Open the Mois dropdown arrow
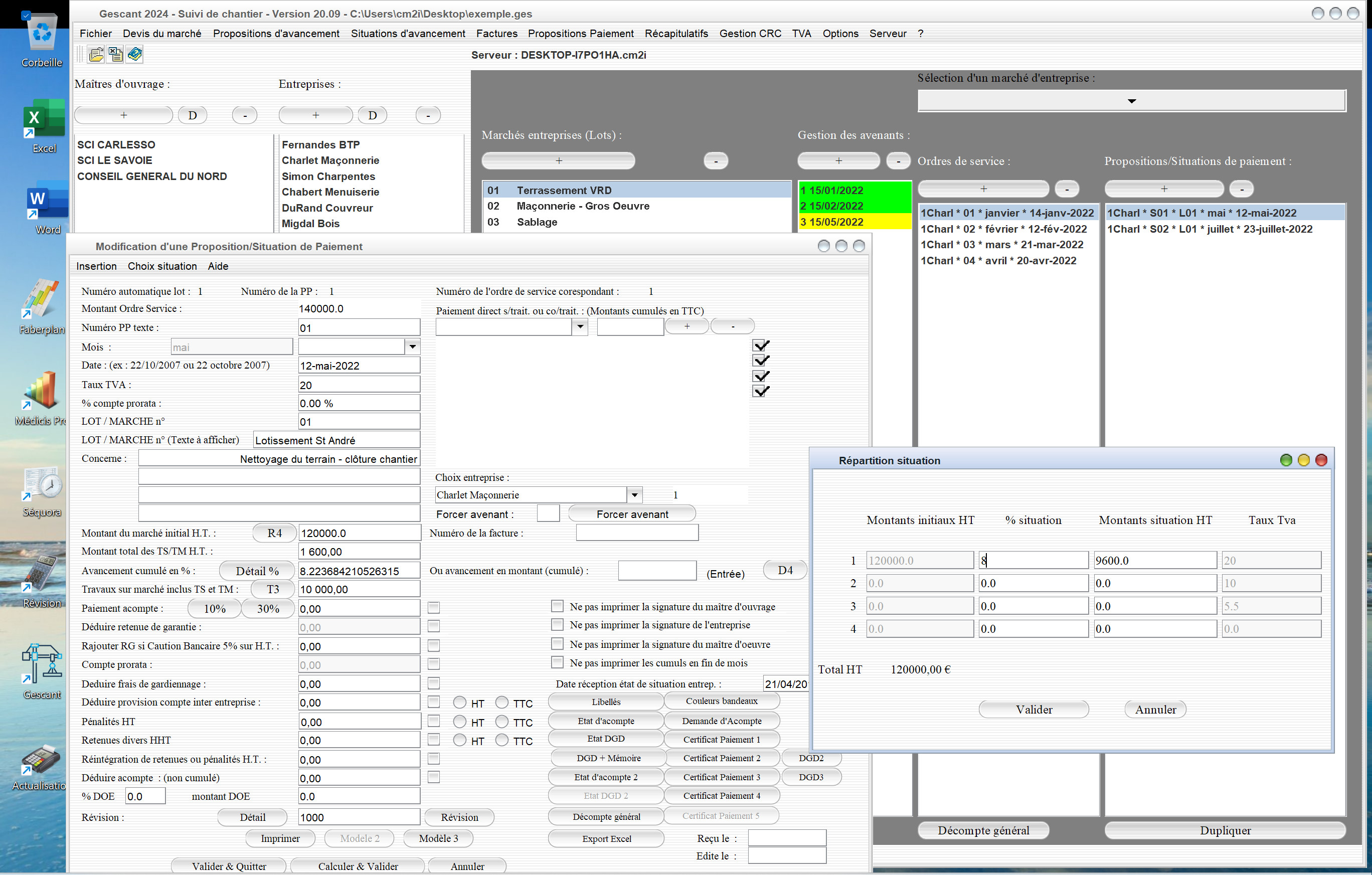This screenshot has width=1372, height=875. pos(413,346)
